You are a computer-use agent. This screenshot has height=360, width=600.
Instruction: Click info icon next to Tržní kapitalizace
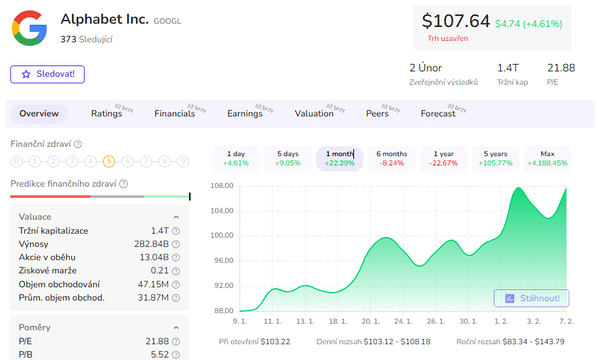click(176, 231)
